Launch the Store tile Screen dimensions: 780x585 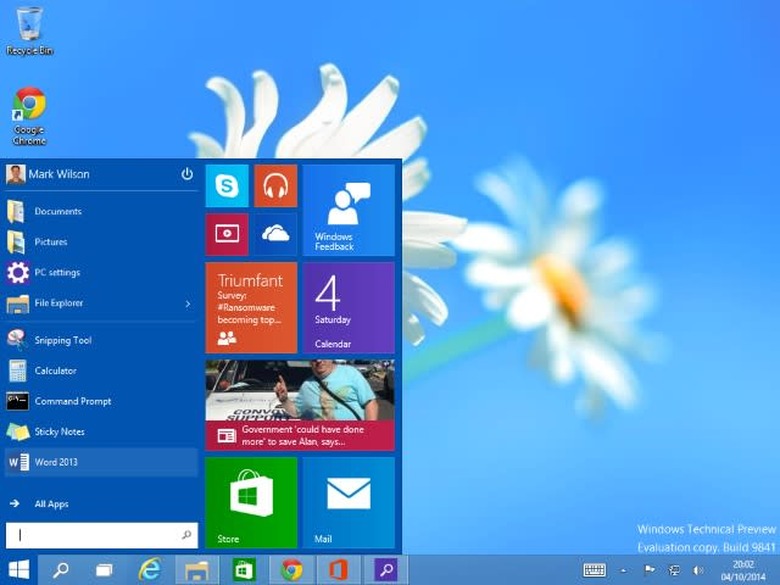[x=251, y=502]
